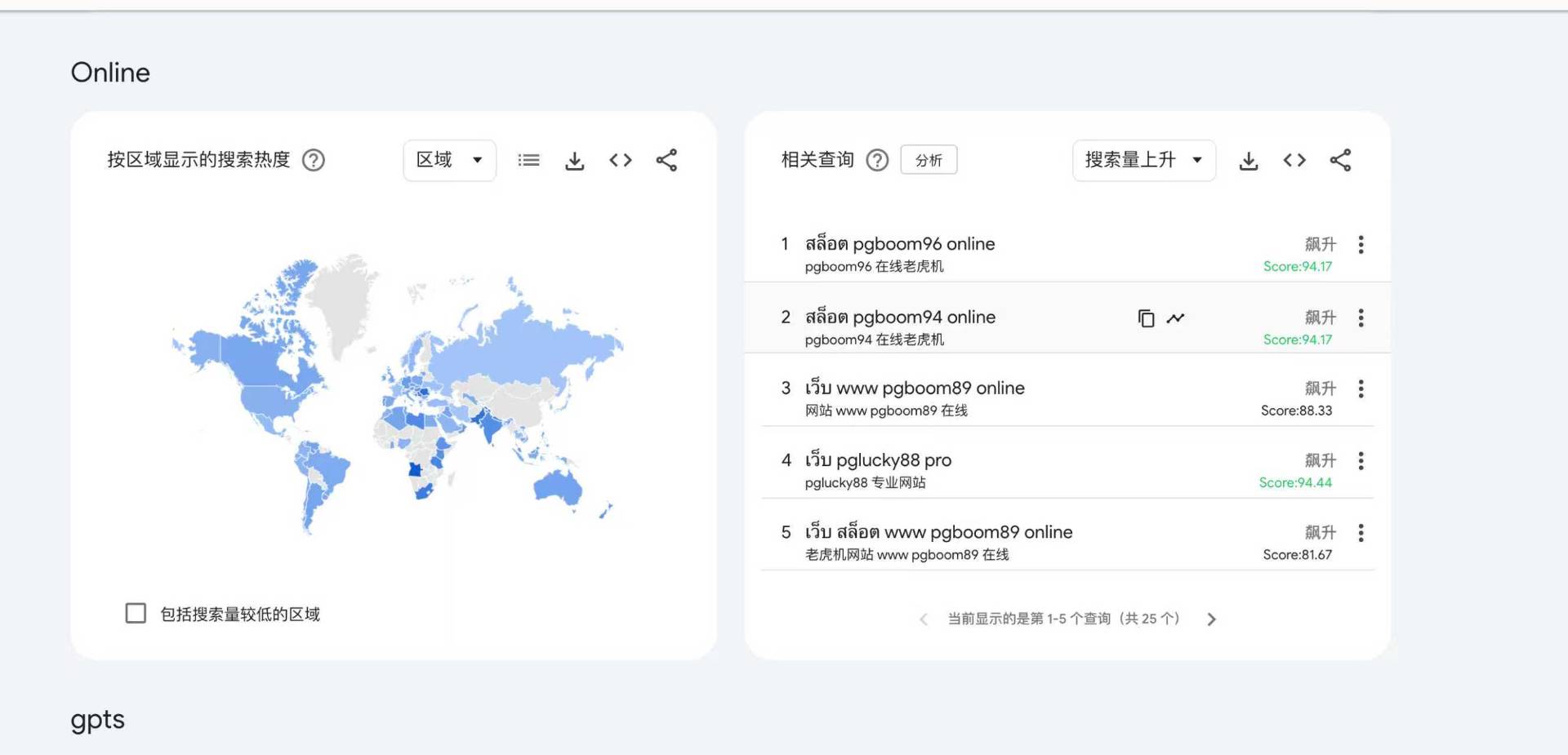Open more options for pgboom96 online query
Screen dimensions: 1568x755
tap(1361, 245)
